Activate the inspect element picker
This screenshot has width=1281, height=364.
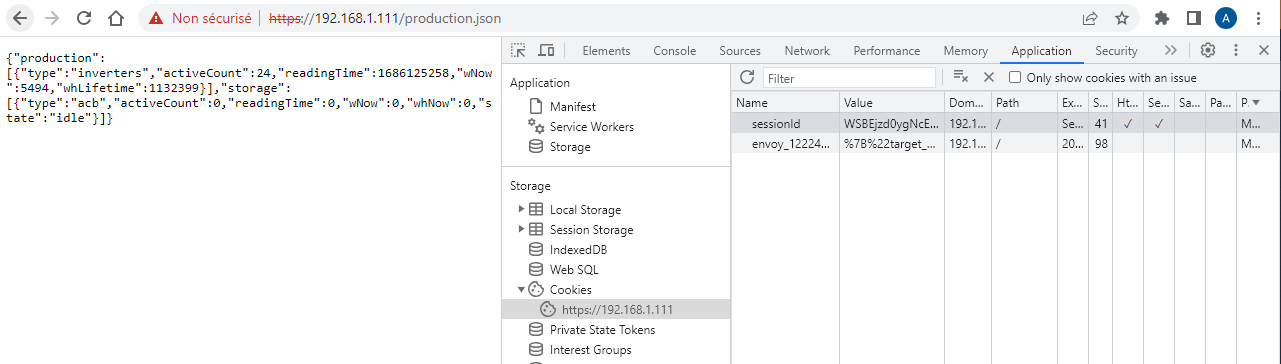(x=518, y=50)
